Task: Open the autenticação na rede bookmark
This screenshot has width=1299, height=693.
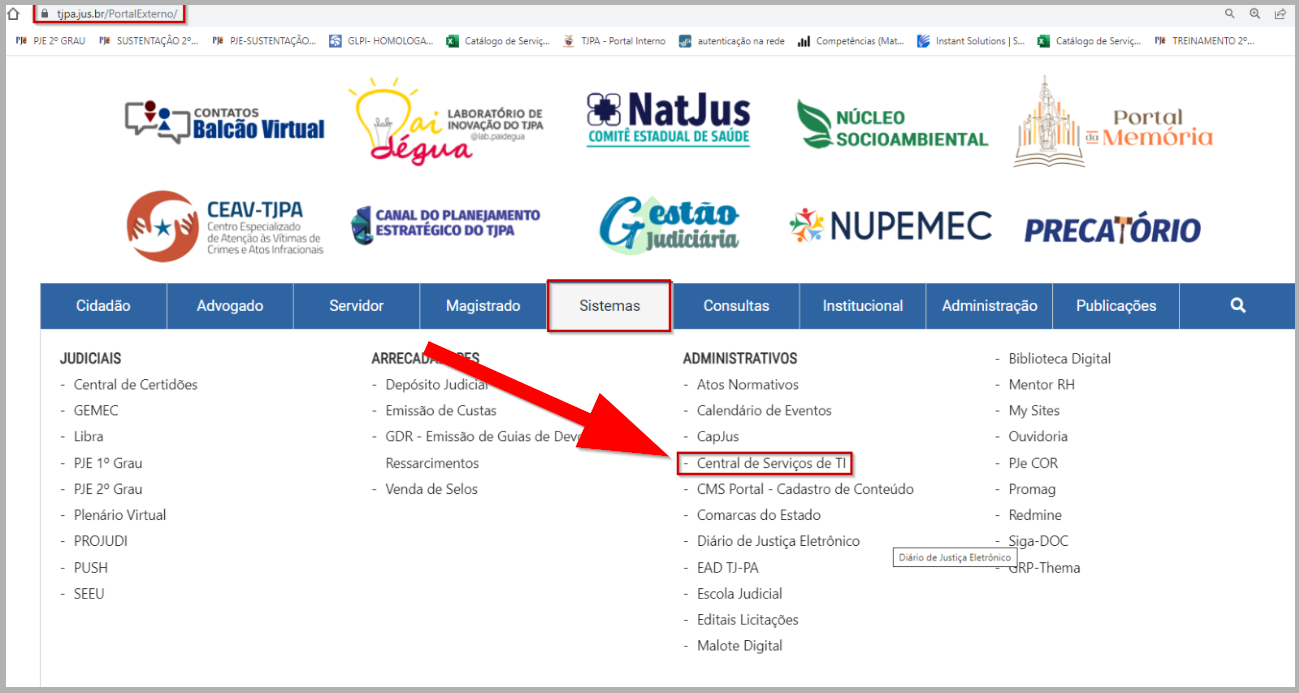Action: click(731, 41)
